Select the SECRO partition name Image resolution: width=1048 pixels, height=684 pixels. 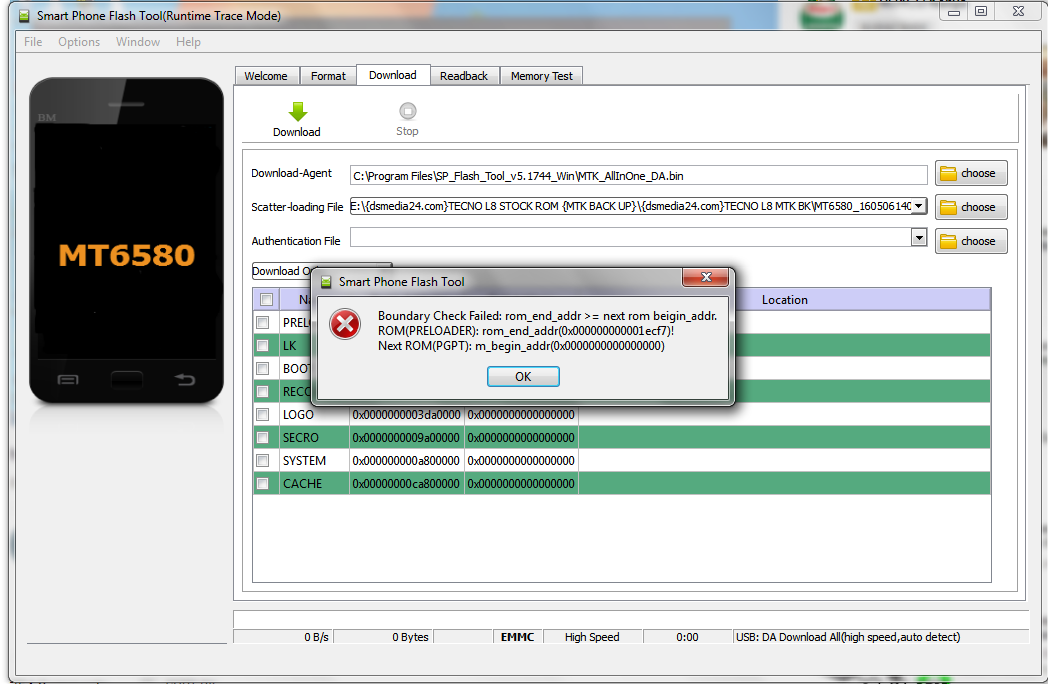coord(301,437)
